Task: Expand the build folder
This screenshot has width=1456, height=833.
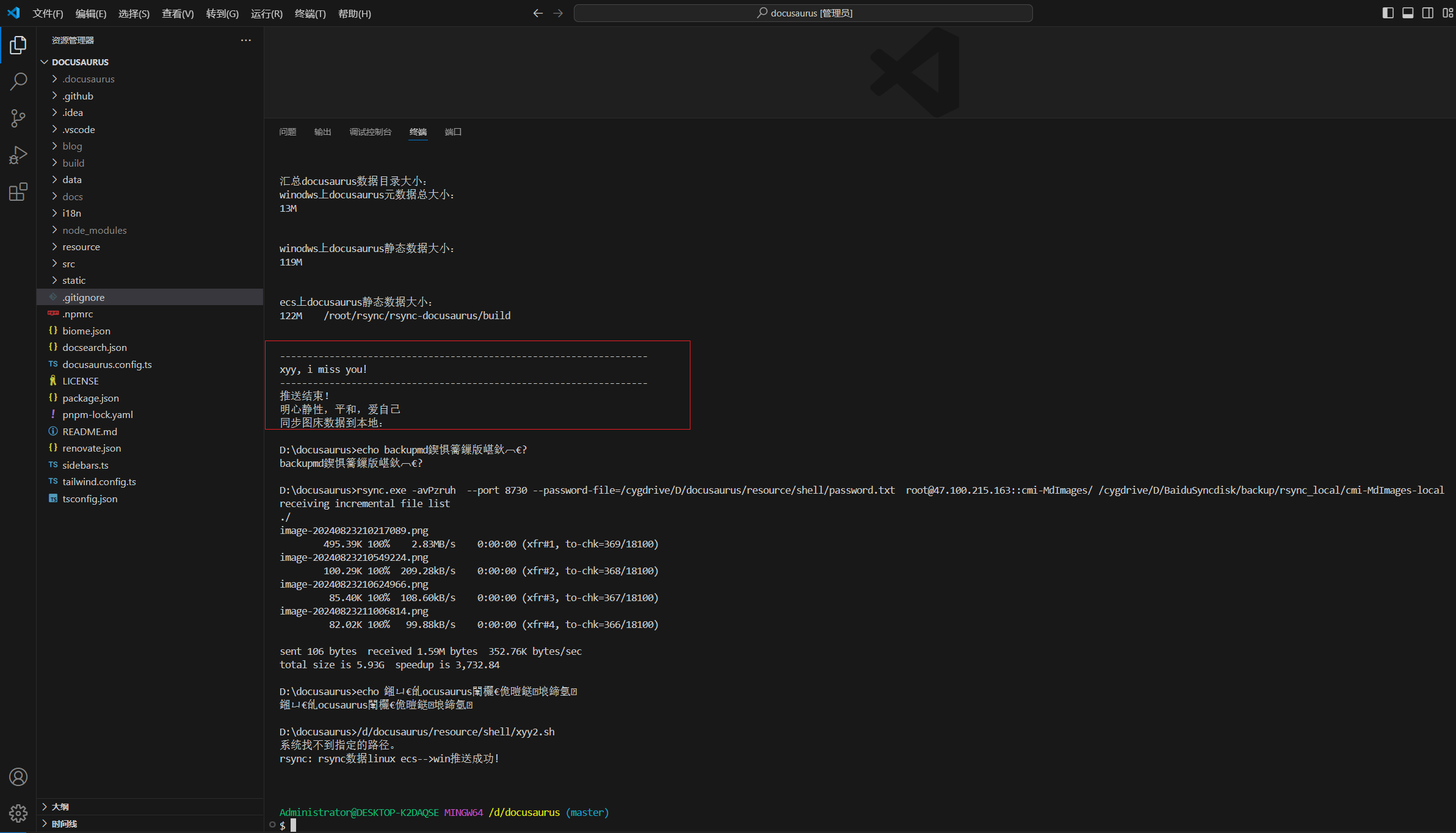Action: pos(150,163)
